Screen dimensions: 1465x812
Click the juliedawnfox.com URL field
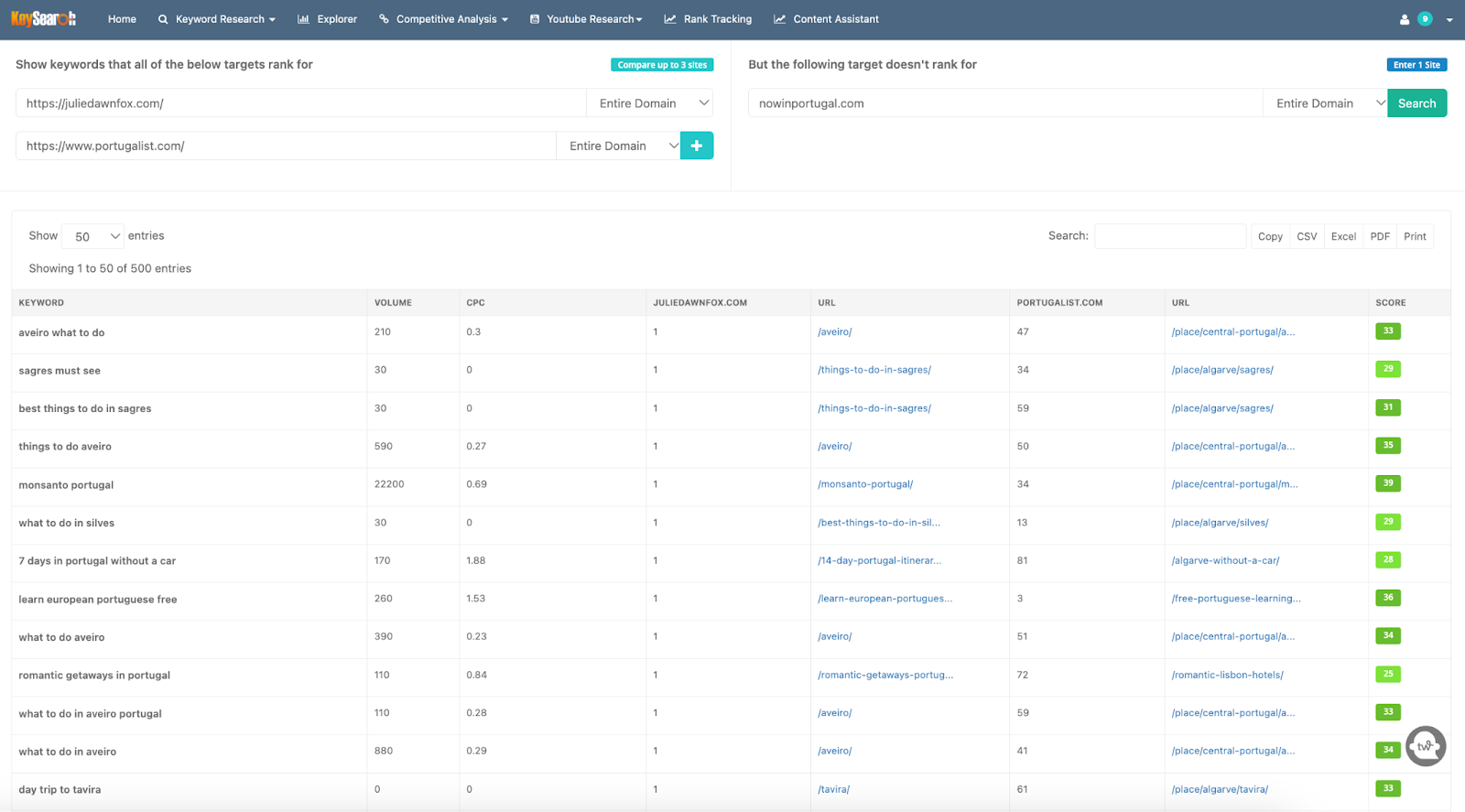click(300, 103)
